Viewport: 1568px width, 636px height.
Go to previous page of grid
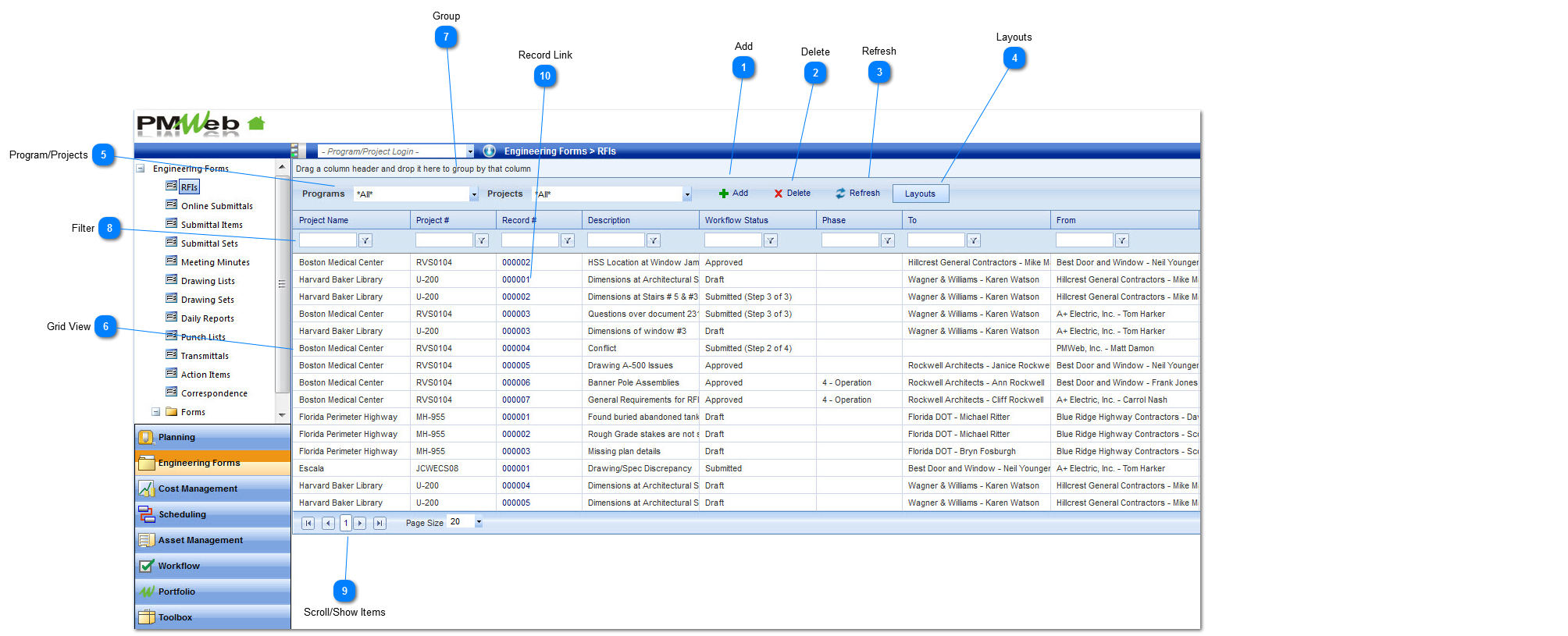click(x=328, y=523)
